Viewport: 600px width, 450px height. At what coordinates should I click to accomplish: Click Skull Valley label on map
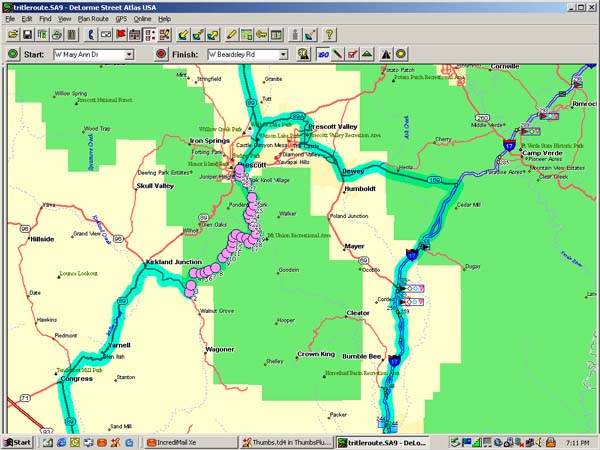click(x=155, y=186)
